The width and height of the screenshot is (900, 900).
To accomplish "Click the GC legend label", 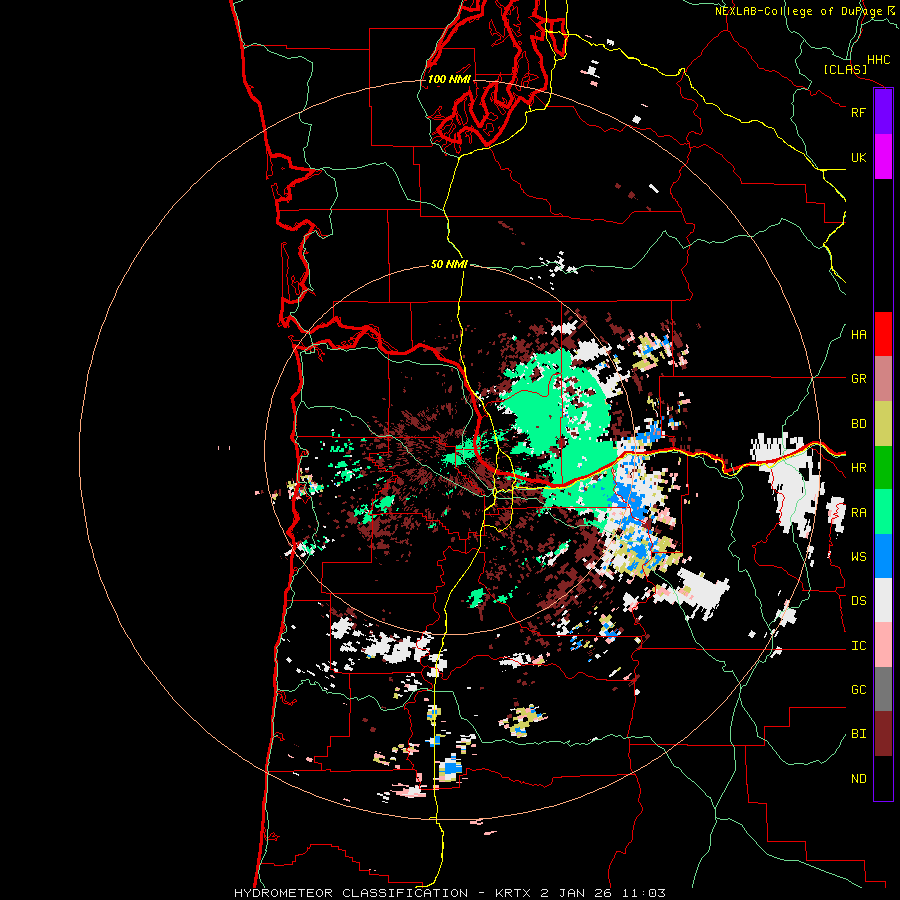I will click(x=858, y=690).
